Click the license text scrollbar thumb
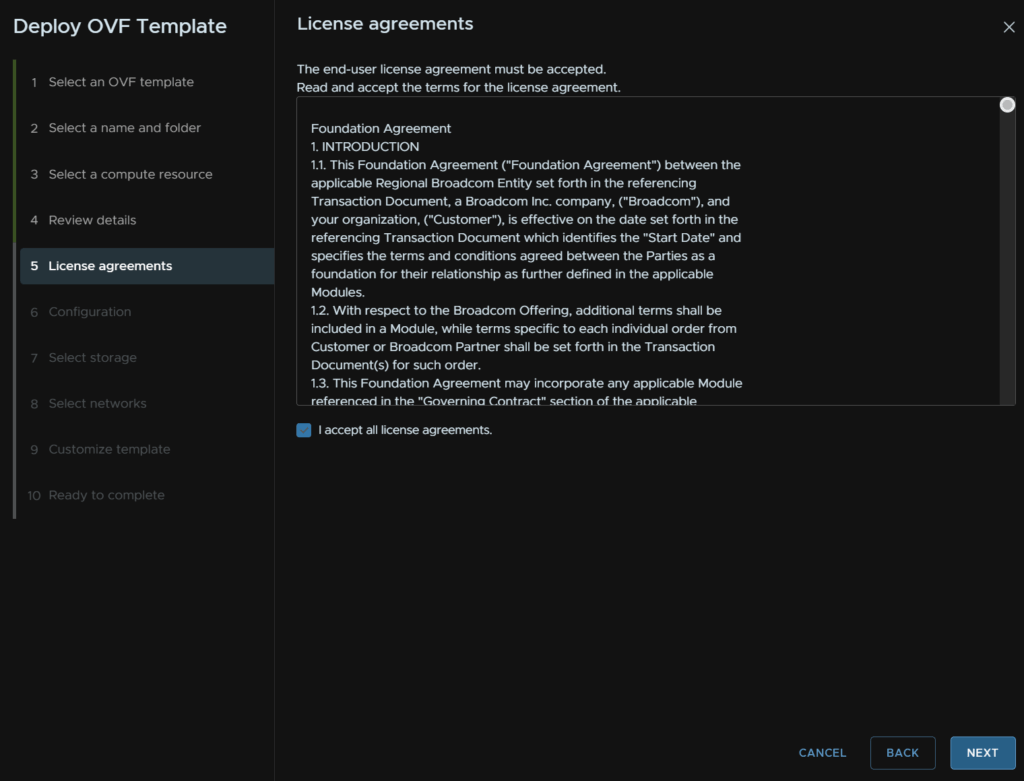This screenshot has width=1024, height=781. [1007, 105]
